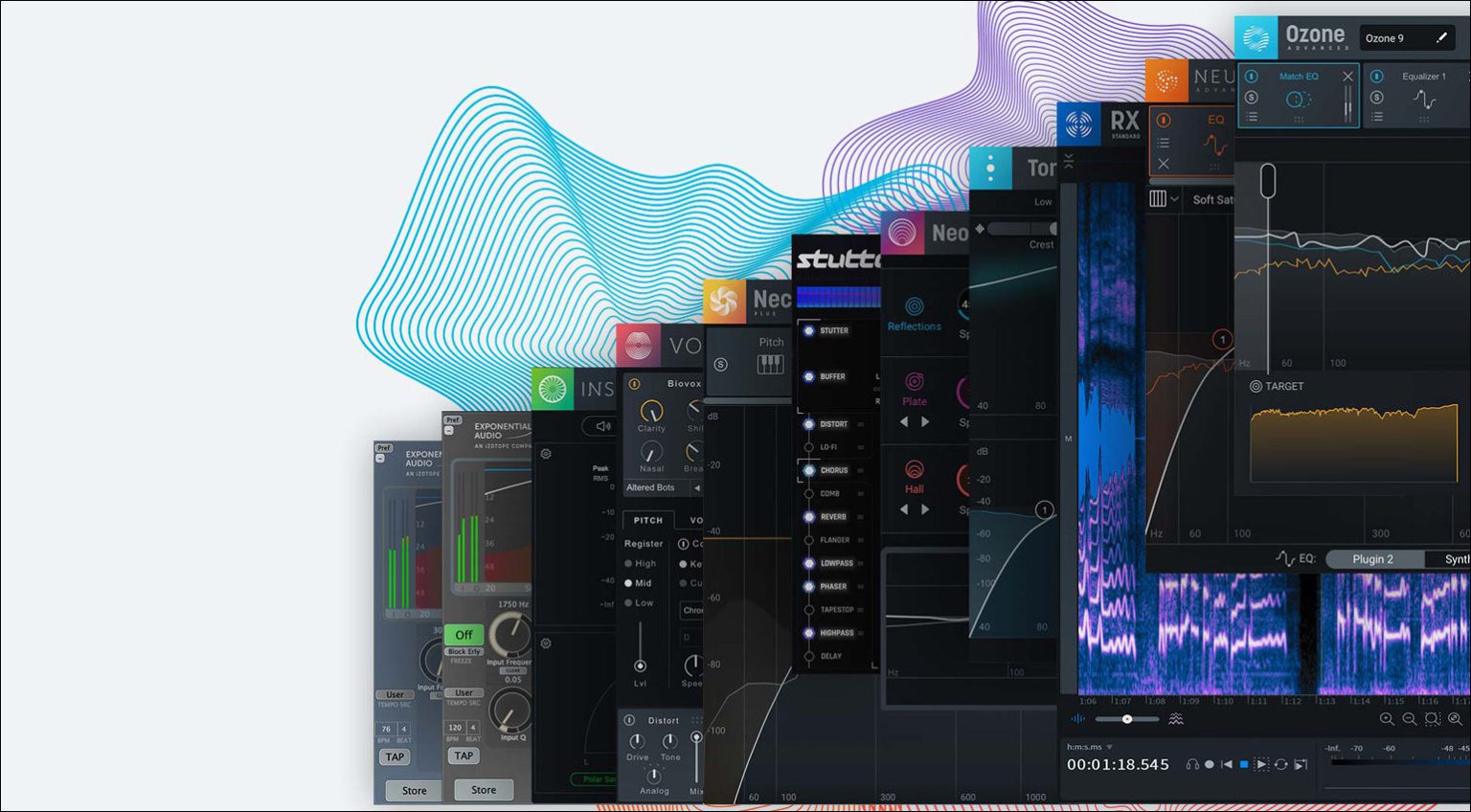The height and width of the screenshot is (812, 1471).
Task: Select the Mid register radio option
Action: [629, 583]
